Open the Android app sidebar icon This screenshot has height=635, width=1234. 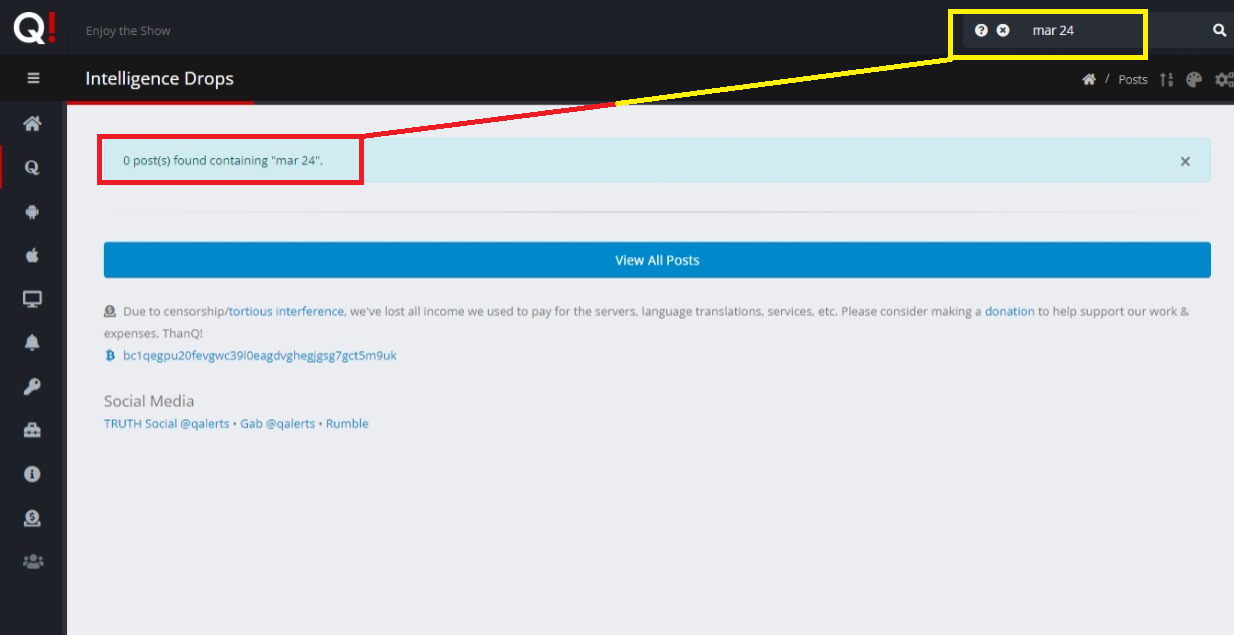pos(33,212)
